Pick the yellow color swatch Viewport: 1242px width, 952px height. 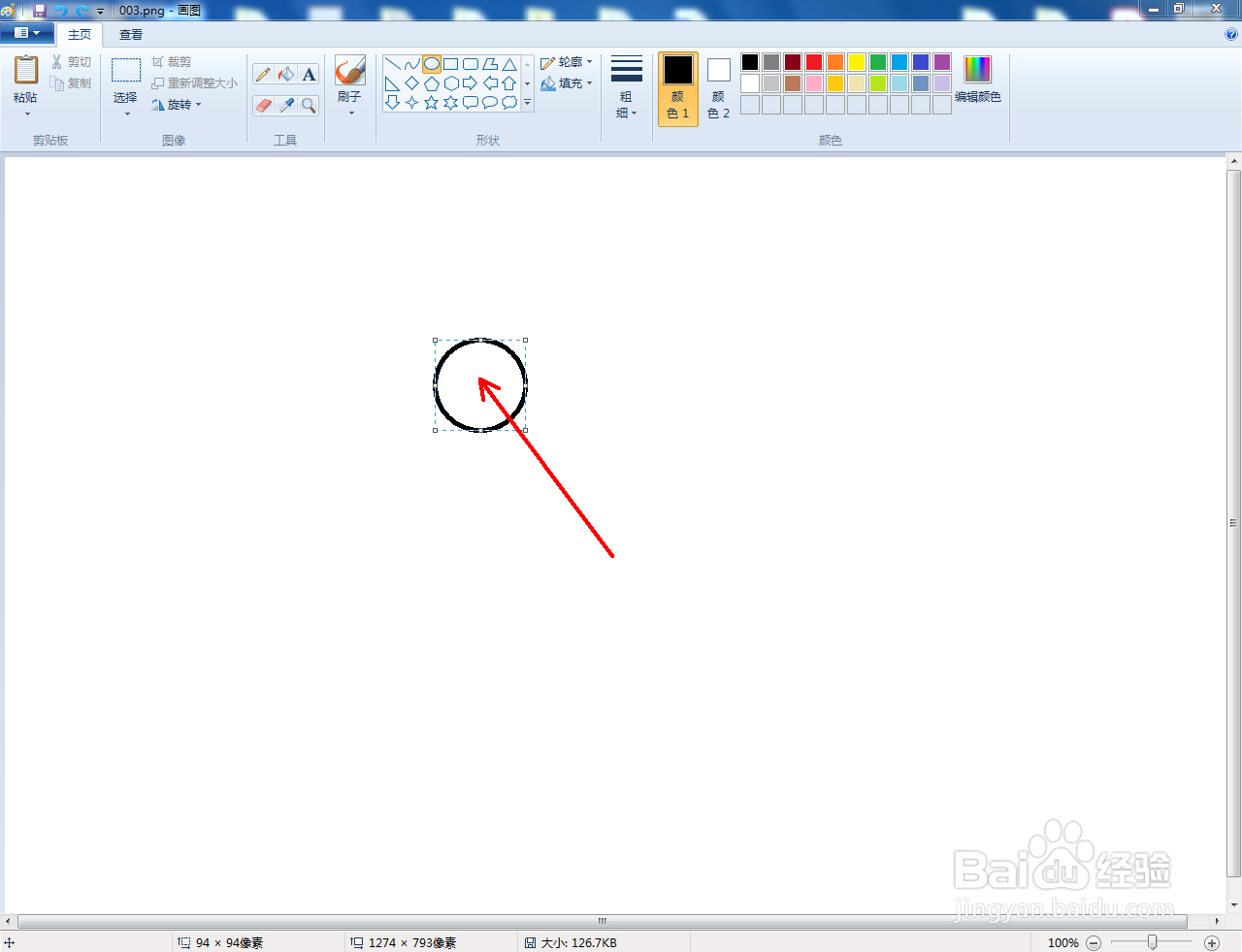pos(857,62)
